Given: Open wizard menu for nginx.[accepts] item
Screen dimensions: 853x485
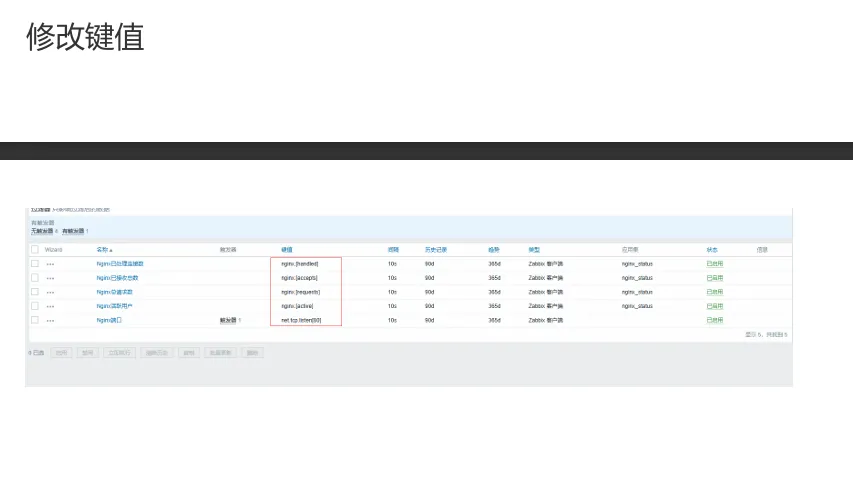Looking at the screenshot, I should tap(50, 278).
